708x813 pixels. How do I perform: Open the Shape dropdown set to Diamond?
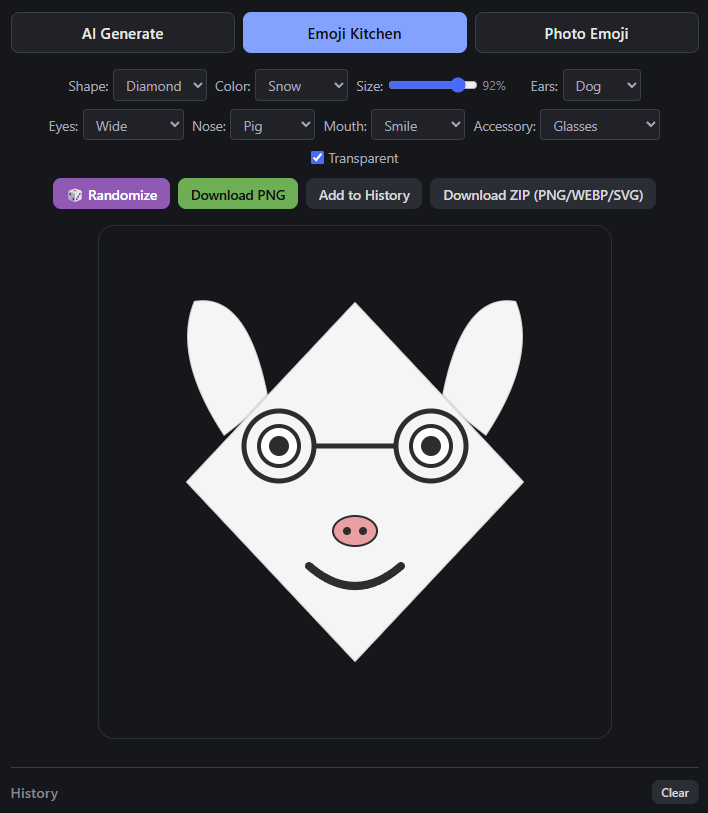pos(160,86)
